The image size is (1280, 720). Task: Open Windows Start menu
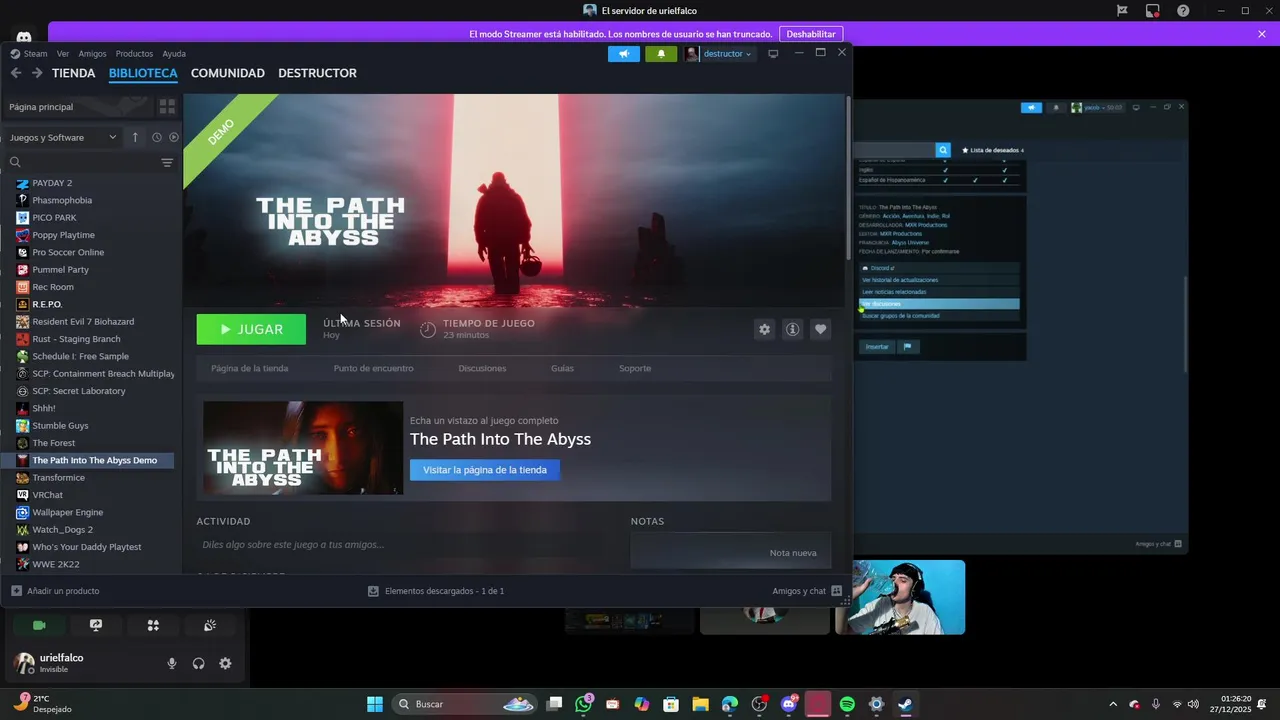[375, 704]
